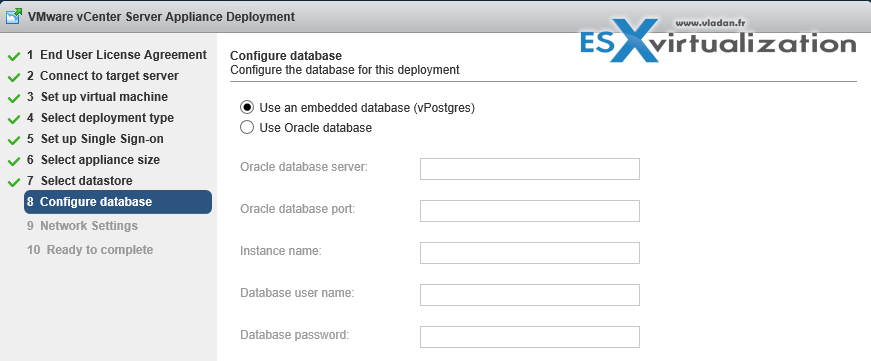Screen dimensions: 871x361
Task: Focus the Instance name text box
Action: pyautogui.click(x=529, y=253)
